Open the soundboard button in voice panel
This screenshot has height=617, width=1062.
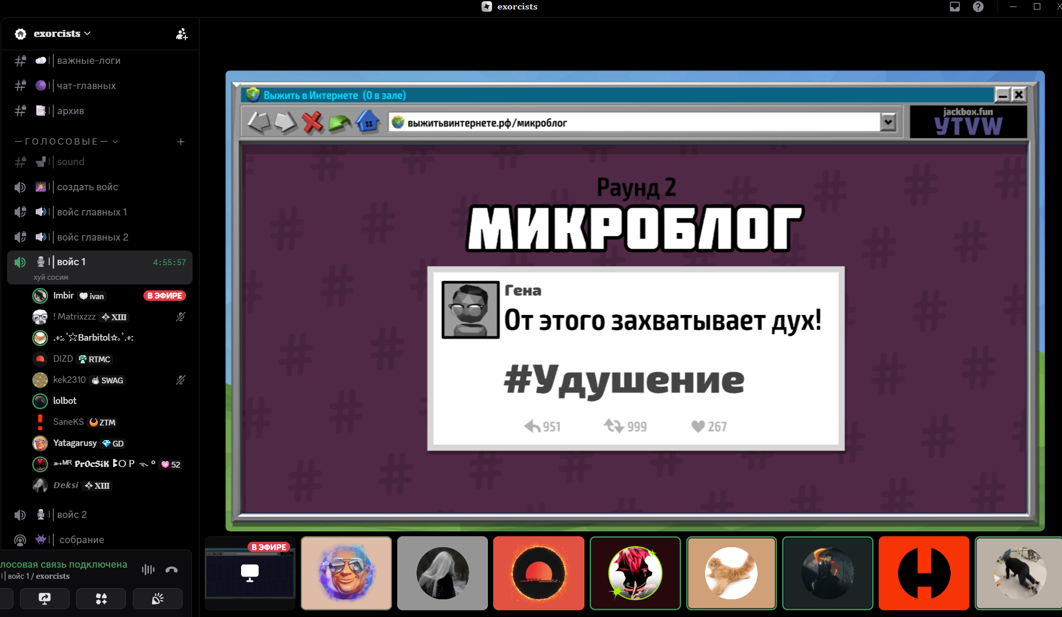click(x=157, y=599)
